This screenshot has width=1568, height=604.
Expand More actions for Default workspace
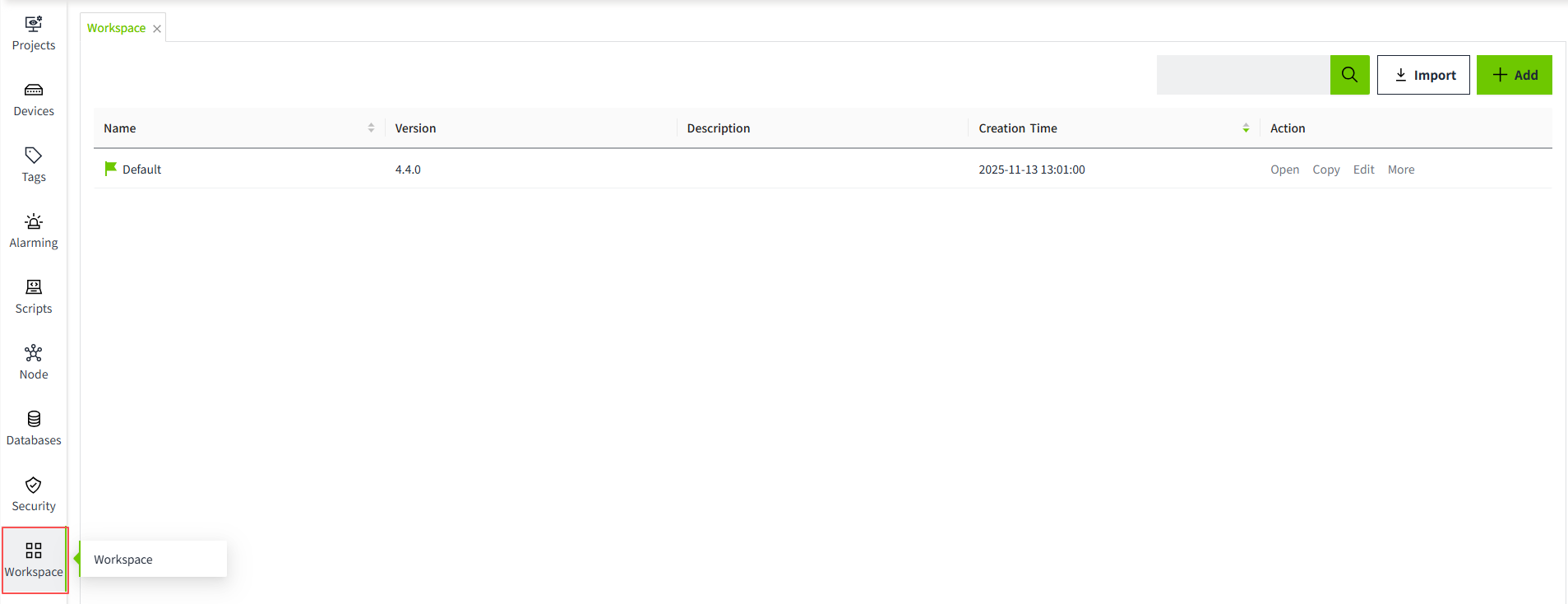pyautogui.click(x=1400, y=170)
